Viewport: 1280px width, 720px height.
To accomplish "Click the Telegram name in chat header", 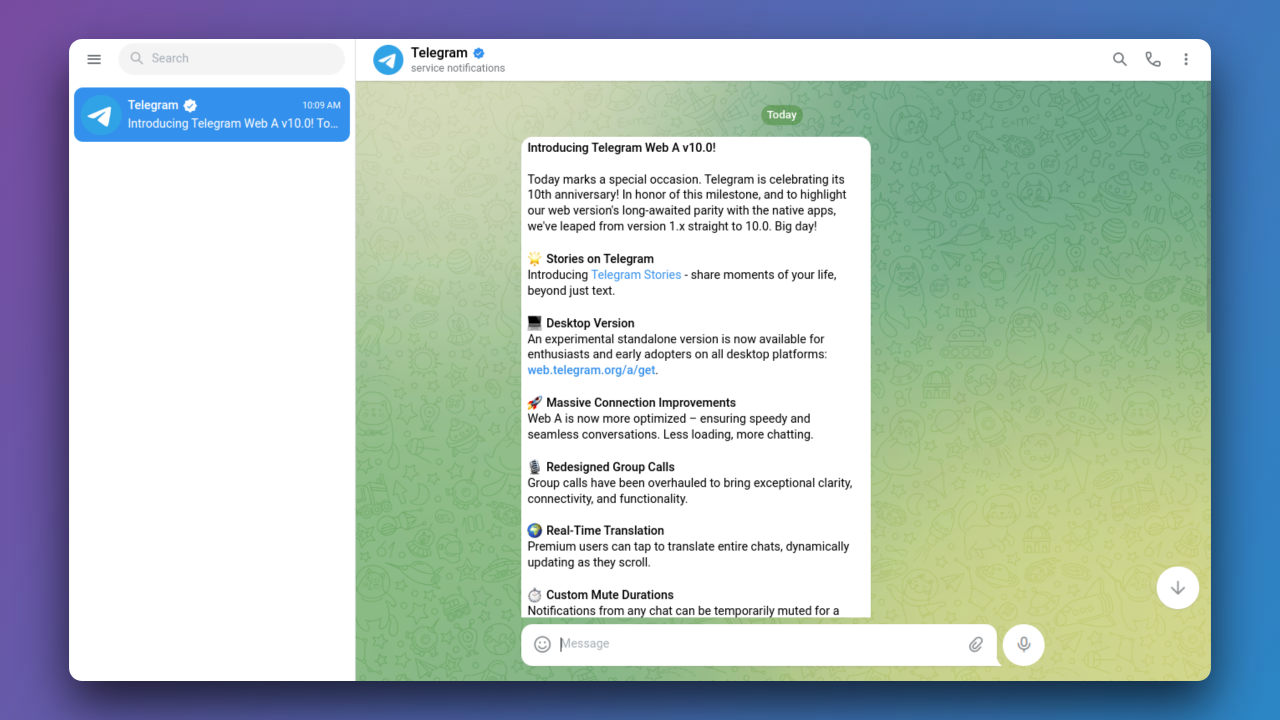I will [439, 53].
